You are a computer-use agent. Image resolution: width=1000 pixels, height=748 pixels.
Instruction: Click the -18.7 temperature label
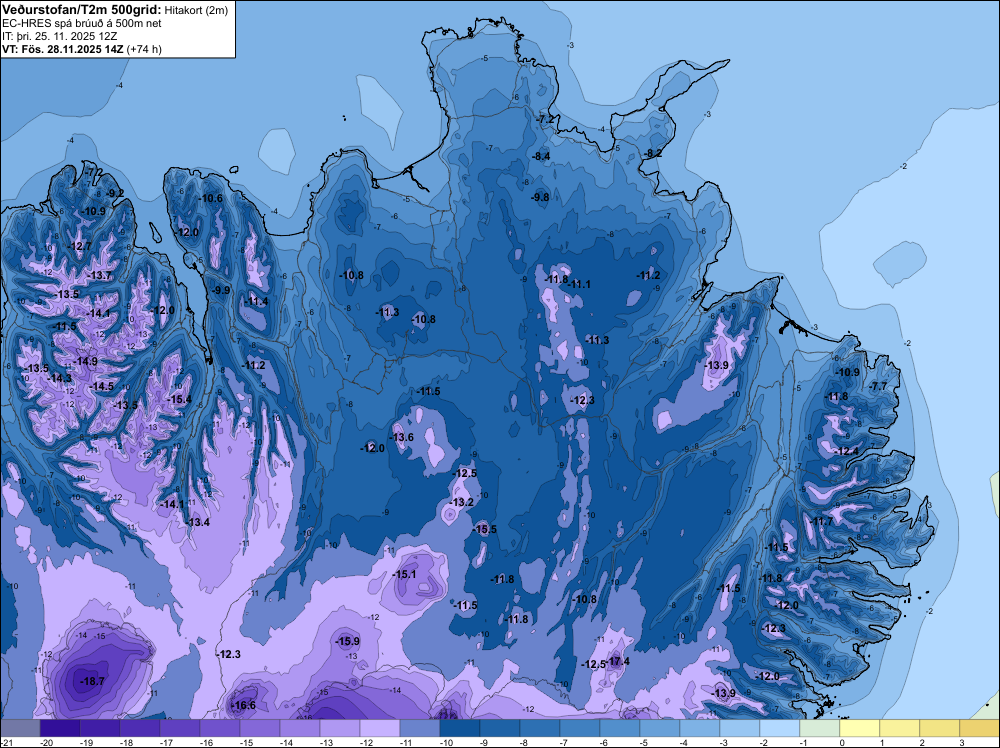92,681
